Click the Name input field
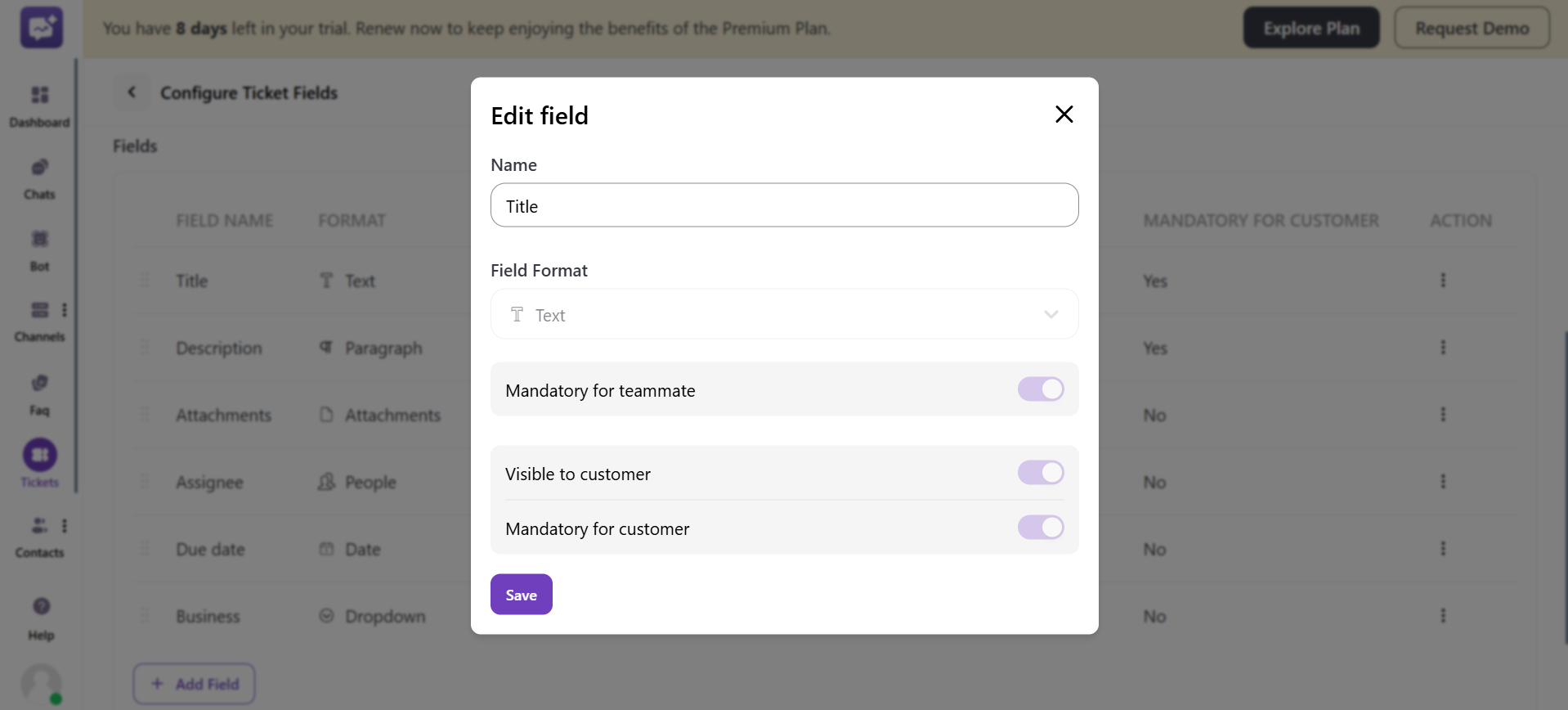 [x=784, y=205]
